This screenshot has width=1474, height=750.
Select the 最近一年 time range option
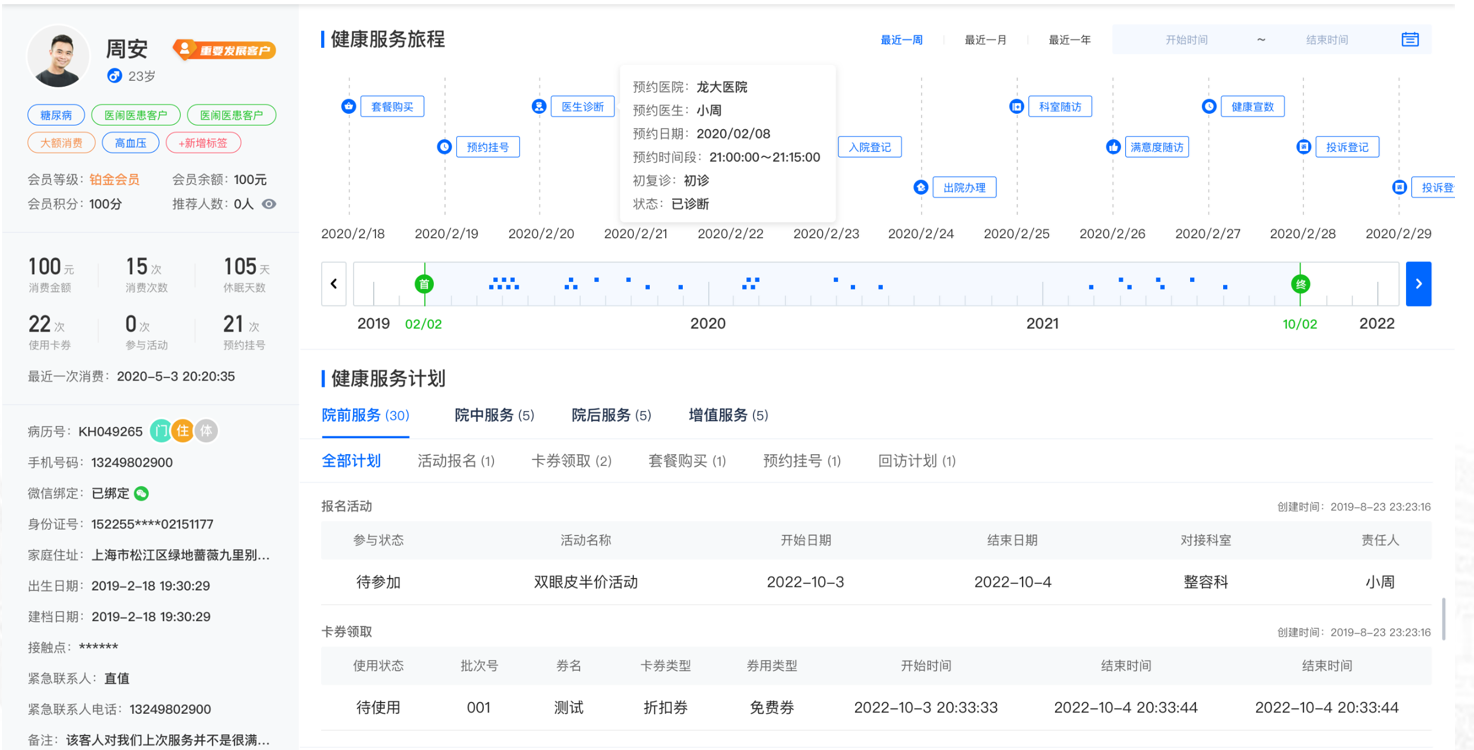click(x=1069, y=40)
